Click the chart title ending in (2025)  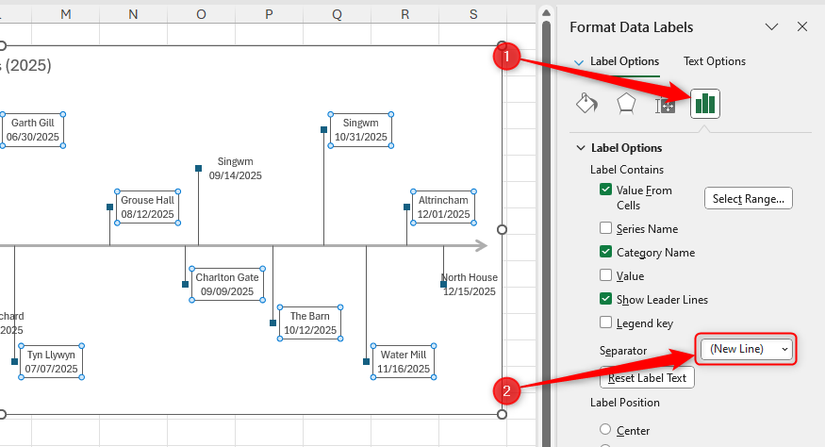[x=25, y=66]
